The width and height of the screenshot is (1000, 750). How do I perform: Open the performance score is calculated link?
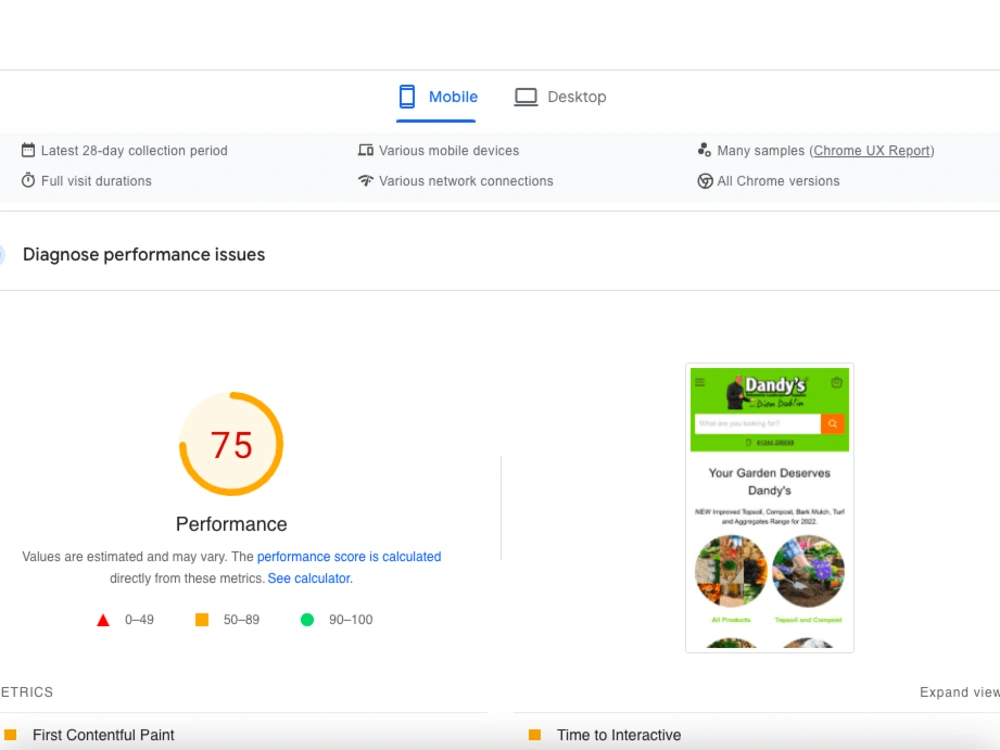click(x=349, y=557)
